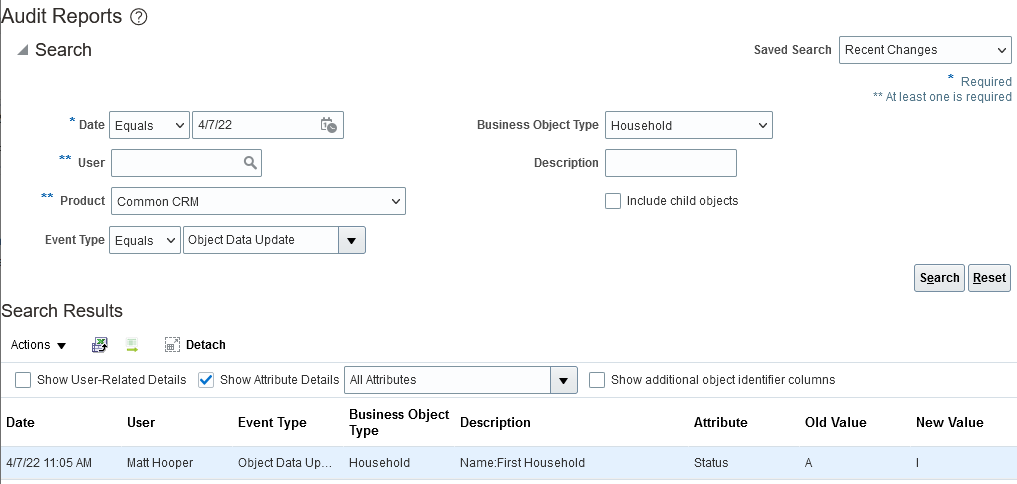Click the Export to Excel icon

tap(99, 345)
